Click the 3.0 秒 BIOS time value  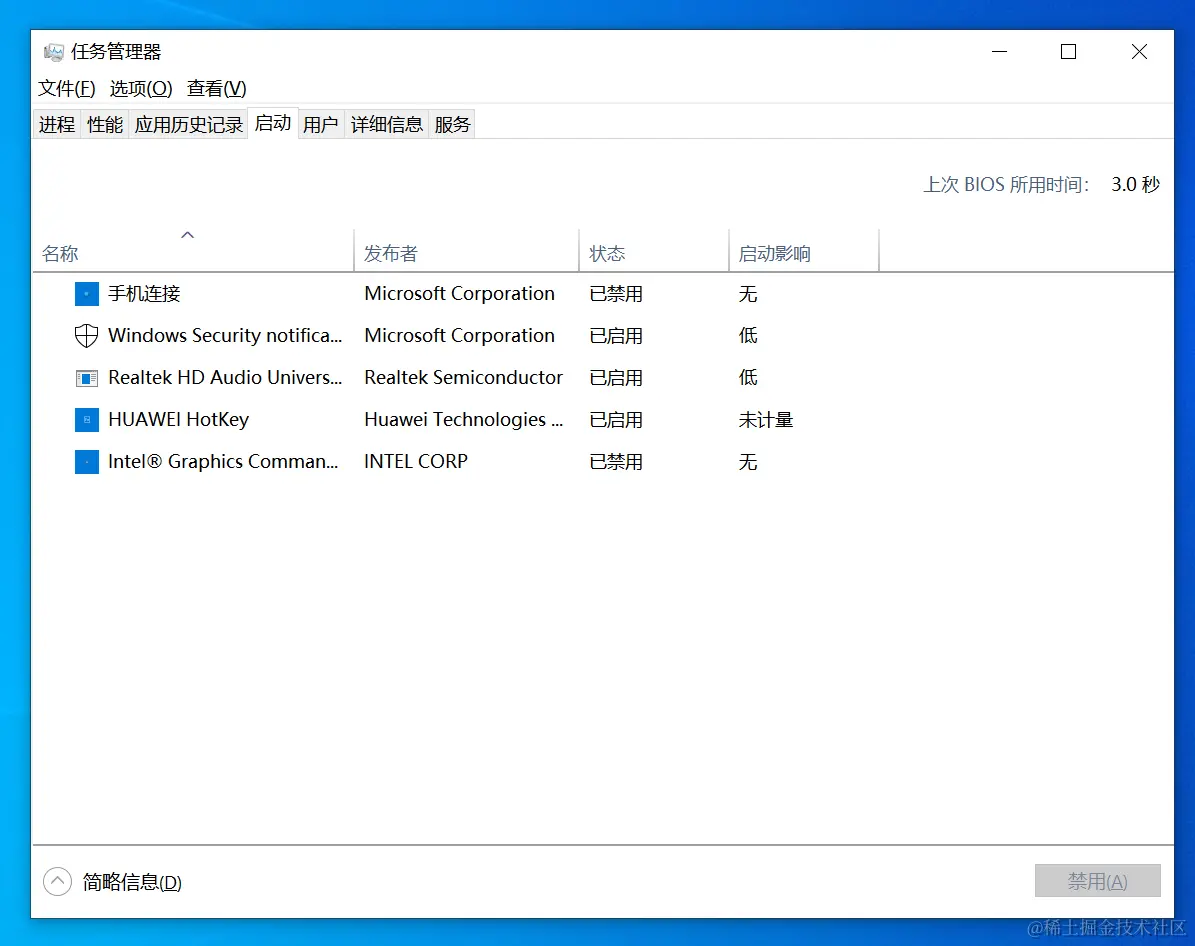click(1136, 184)
